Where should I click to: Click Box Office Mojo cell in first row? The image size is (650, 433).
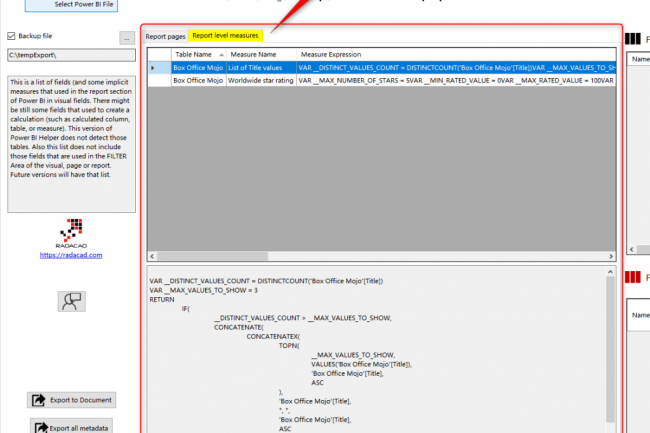[x=199, y=68]
